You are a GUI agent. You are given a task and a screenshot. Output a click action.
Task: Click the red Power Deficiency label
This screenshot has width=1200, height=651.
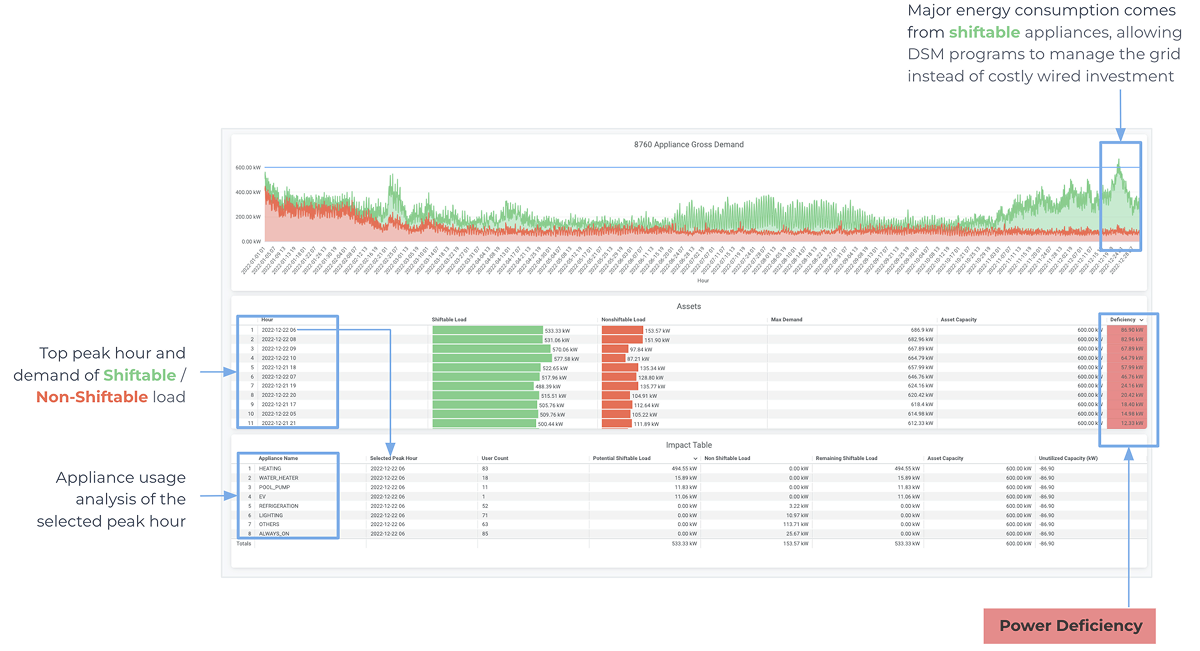pyautogui.click(x=1070, y=625)
